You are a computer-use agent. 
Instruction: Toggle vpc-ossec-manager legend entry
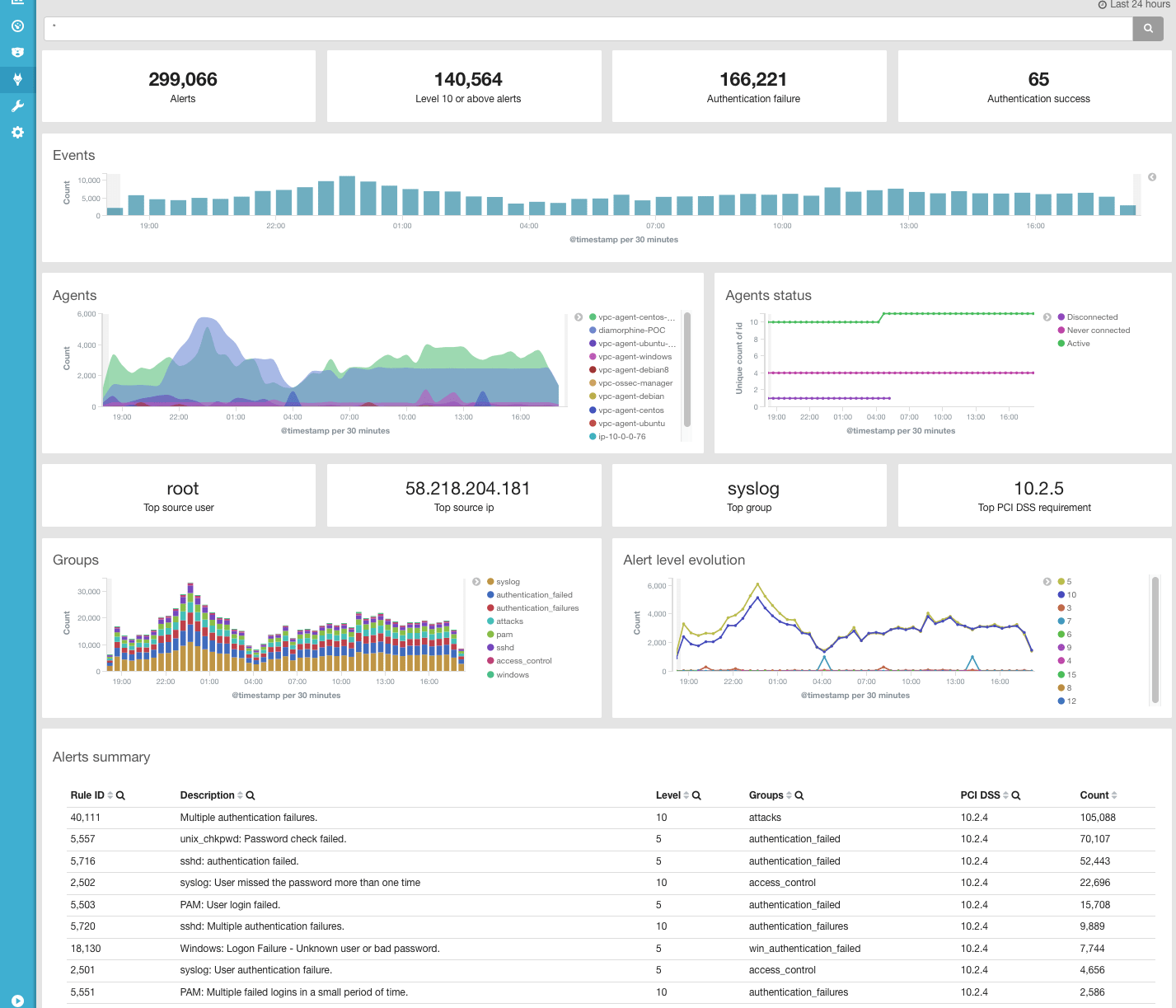(x=630, y=383)
